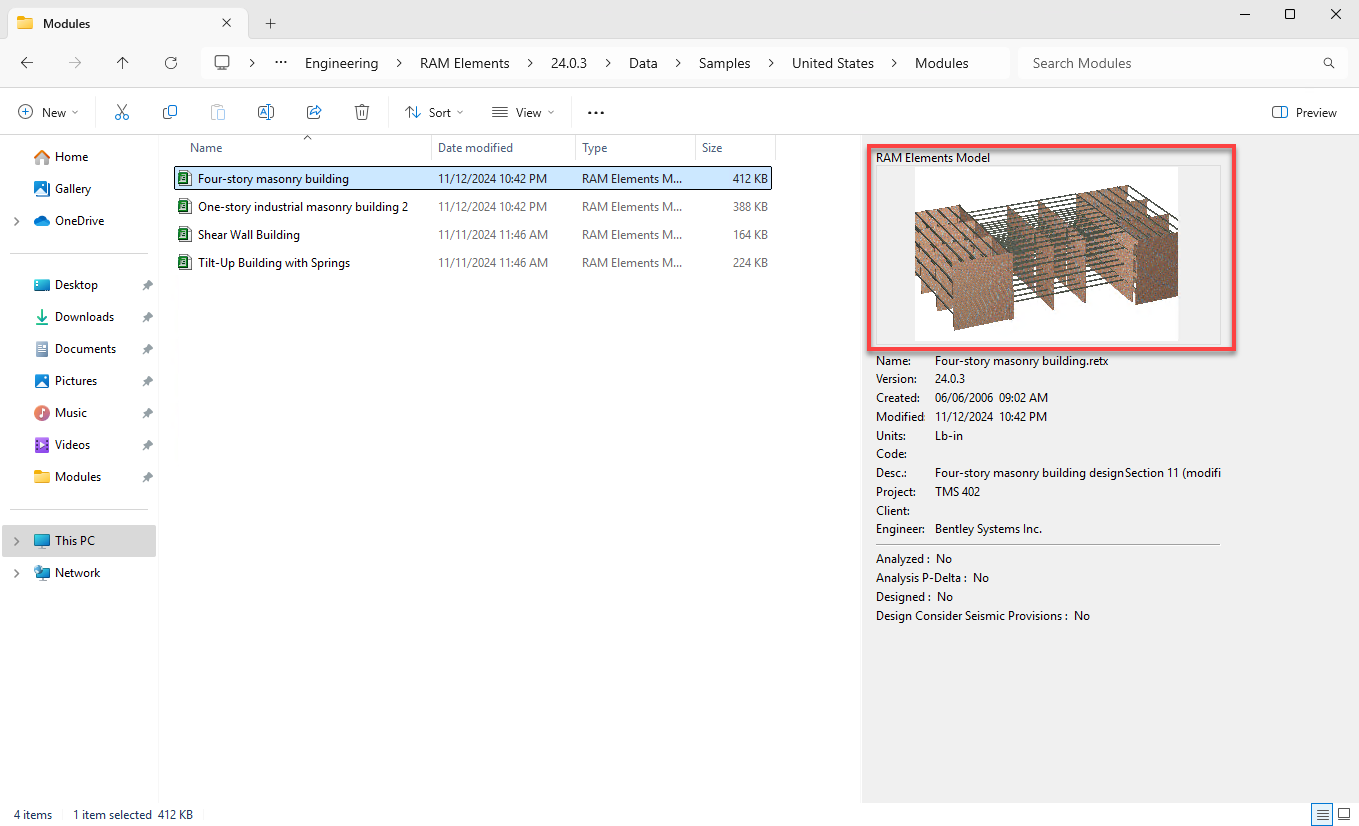
Task: Refresh the Modules folder
Action: pyautogui.click(x=171, y=62)
